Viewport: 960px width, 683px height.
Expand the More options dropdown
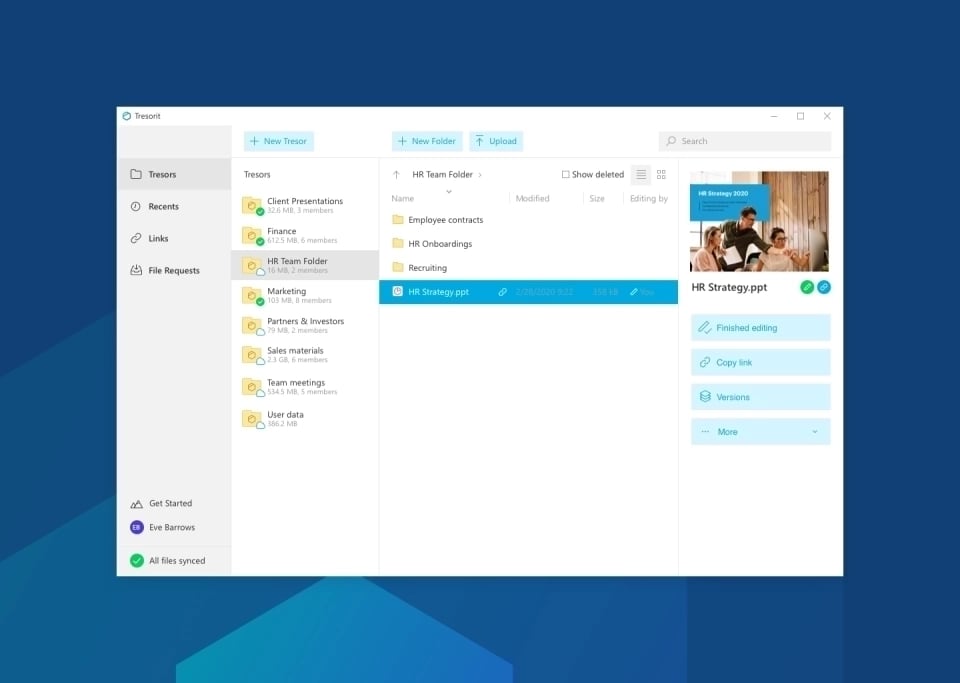point(760,431)
